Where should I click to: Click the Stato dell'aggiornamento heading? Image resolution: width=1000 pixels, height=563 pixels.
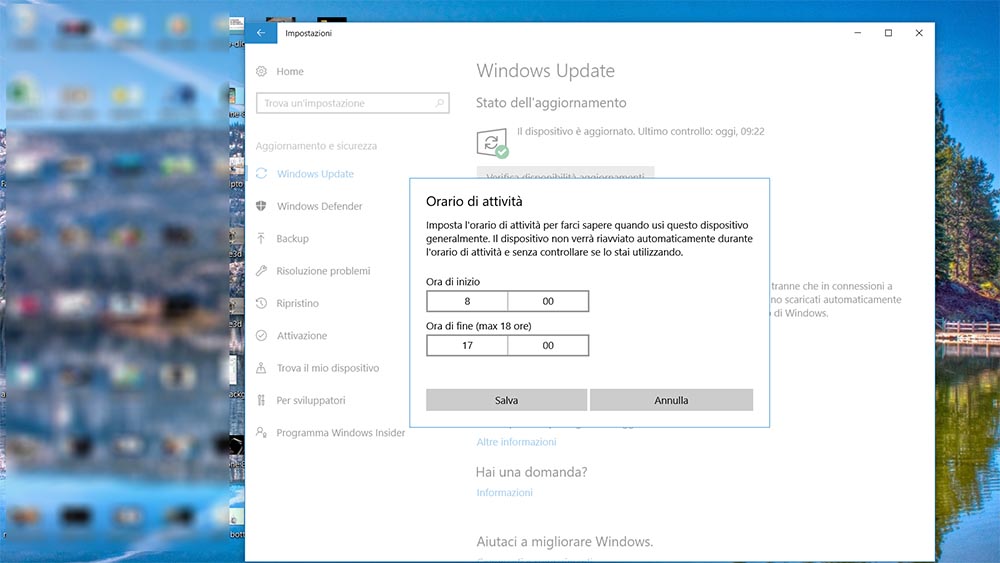551,103
